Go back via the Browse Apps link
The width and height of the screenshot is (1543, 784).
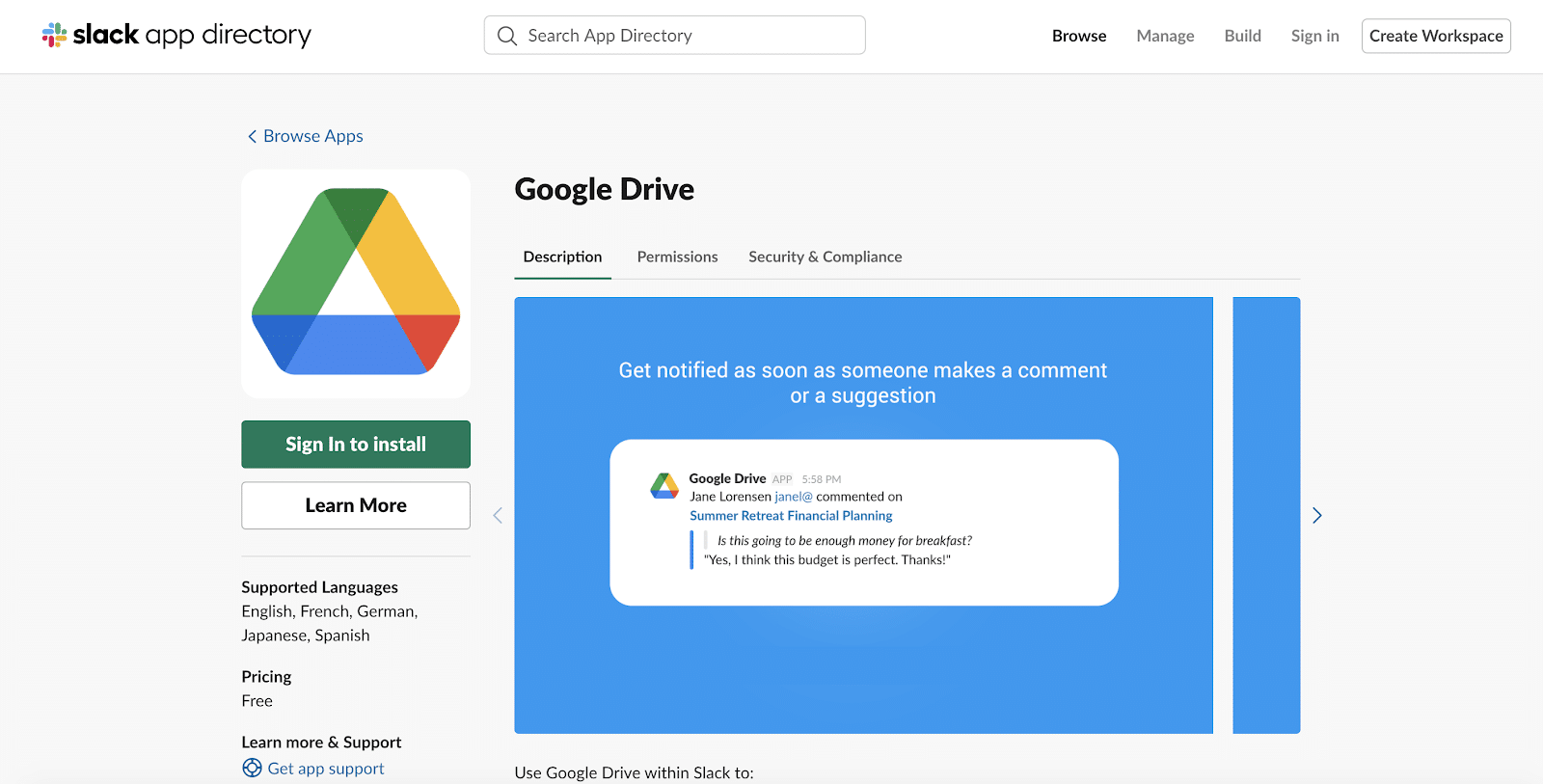pyautogui.click(x=312, y=136)
